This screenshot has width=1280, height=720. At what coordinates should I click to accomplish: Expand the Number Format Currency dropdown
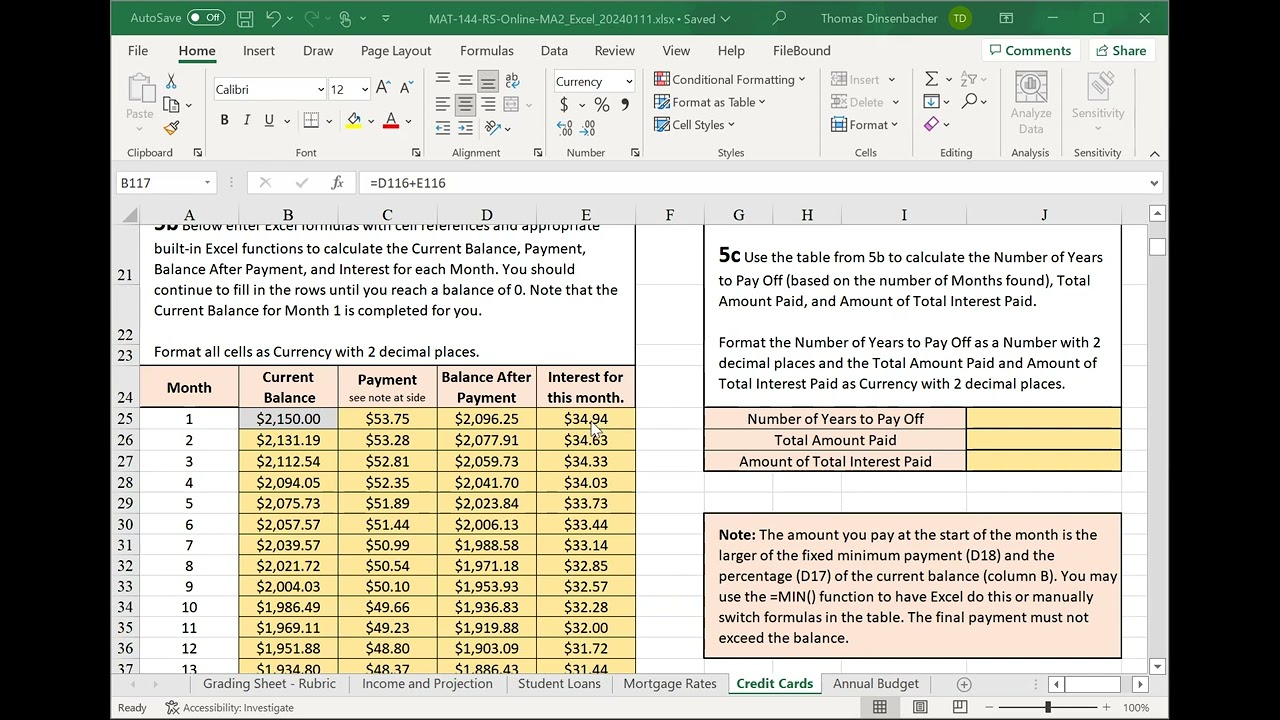point(629,82)
